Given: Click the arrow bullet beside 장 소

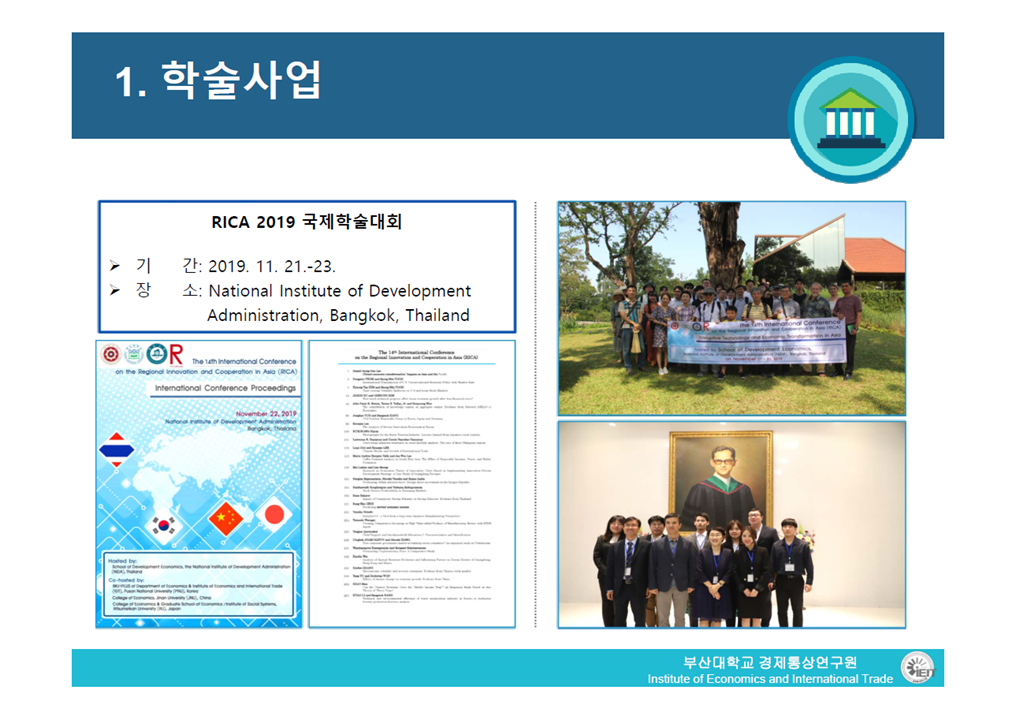Looking at the screenshot, I should (x=116, y=291).
